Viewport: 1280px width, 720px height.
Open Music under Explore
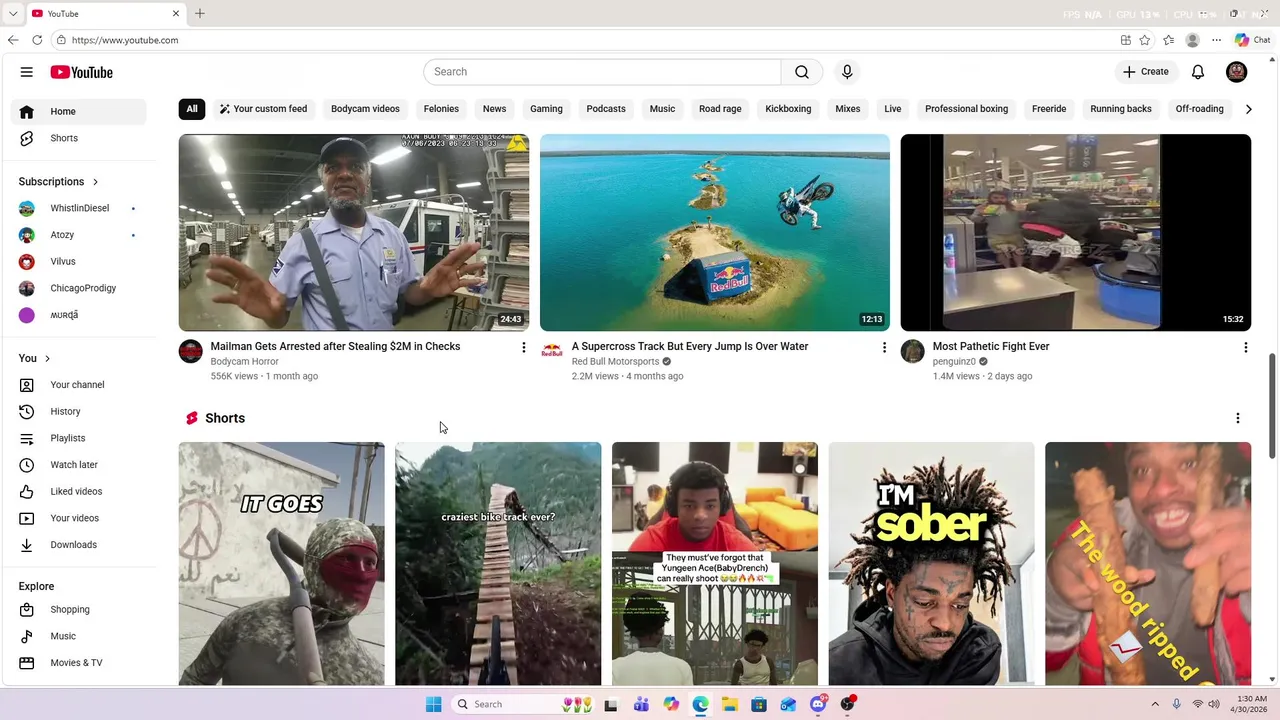click(79, 636)
